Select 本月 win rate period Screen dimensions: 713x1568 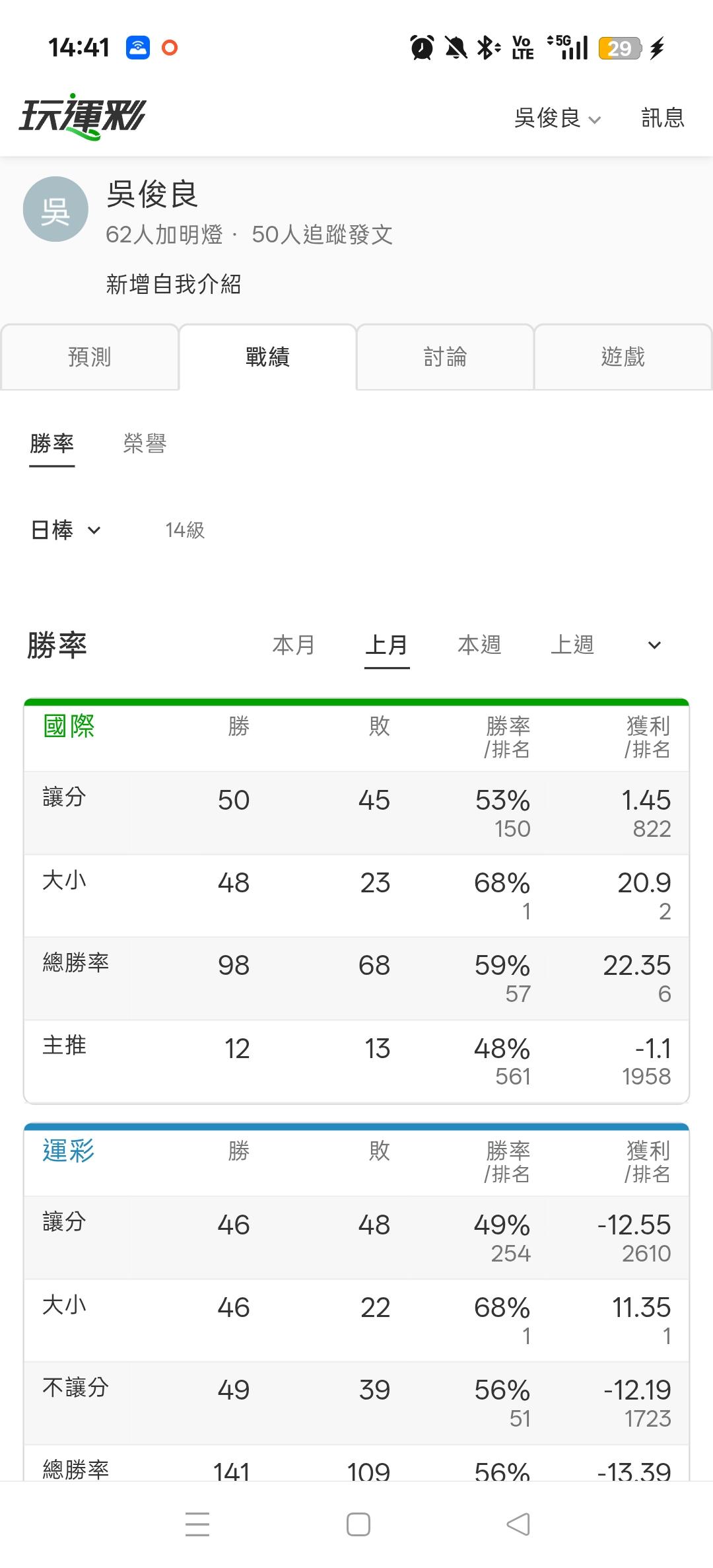(294, 645)
